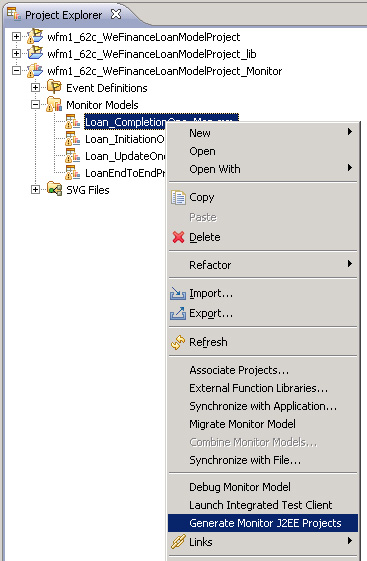Select Monitor Models tree item
367x561 pixels.
click(x=102, y=105)
